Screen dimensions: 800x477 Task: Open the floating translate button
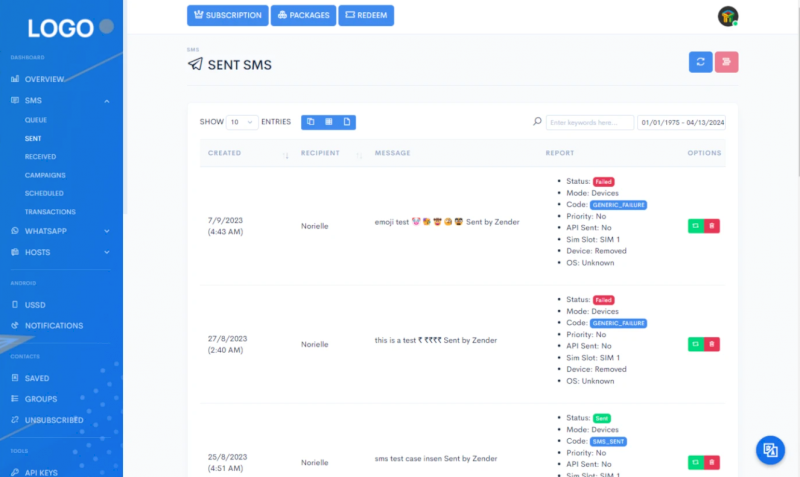click(770, 450)
